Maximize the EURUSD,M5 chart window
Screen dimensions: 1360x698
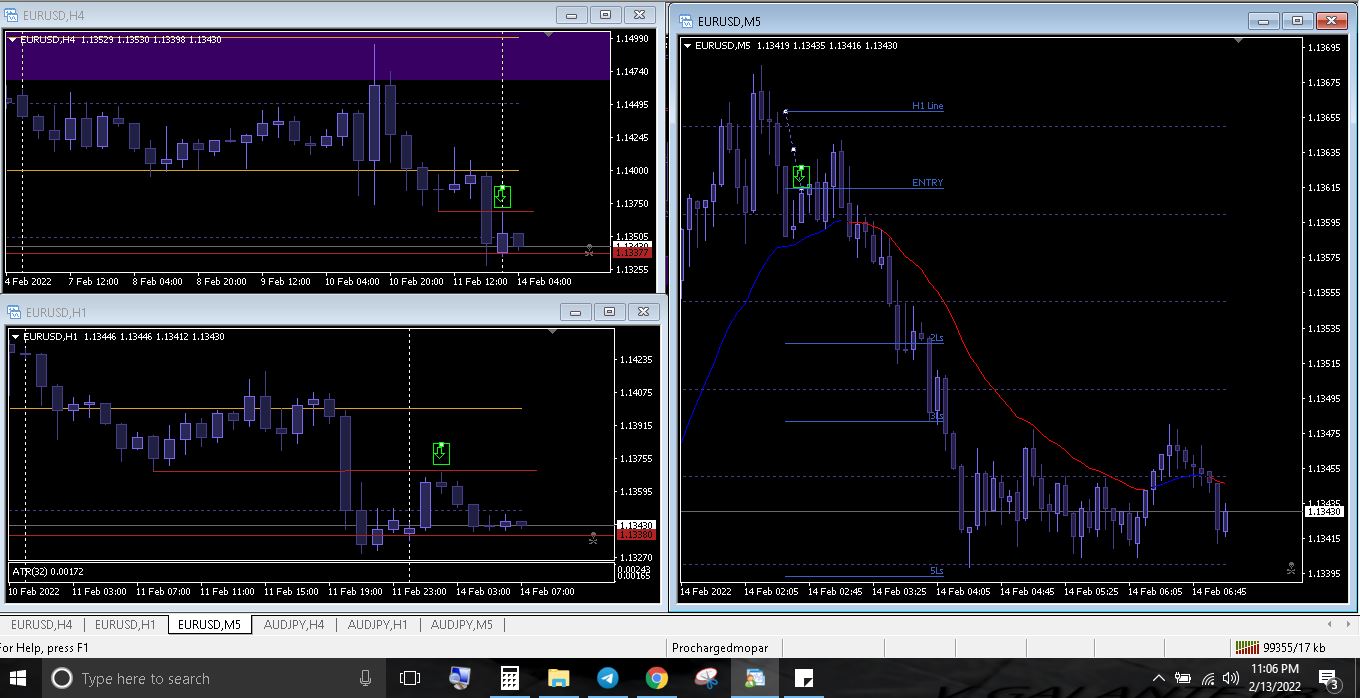click(1298, 21)
